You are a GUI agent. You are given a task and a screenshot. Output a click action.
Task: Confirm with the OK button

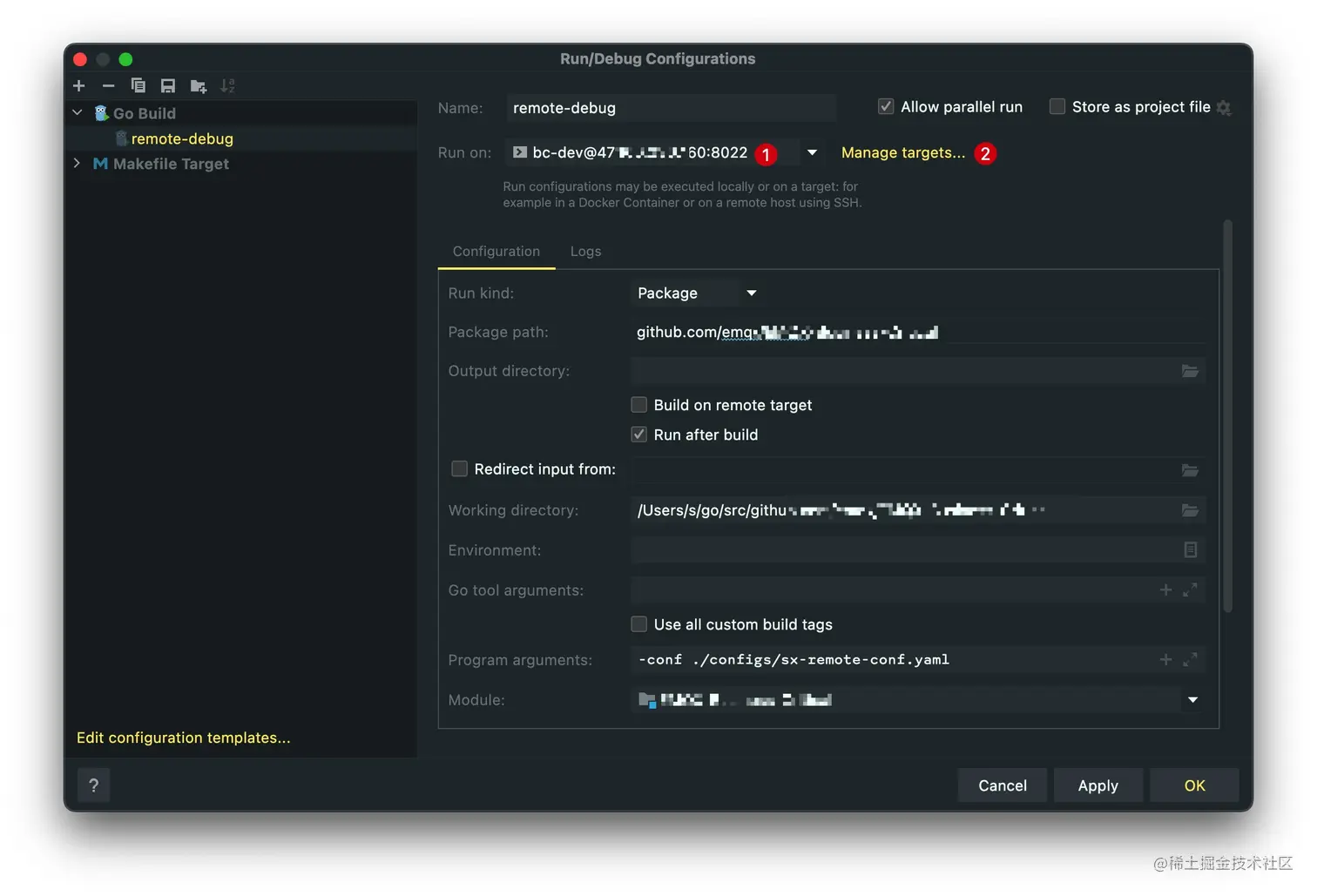point(1194,785)
